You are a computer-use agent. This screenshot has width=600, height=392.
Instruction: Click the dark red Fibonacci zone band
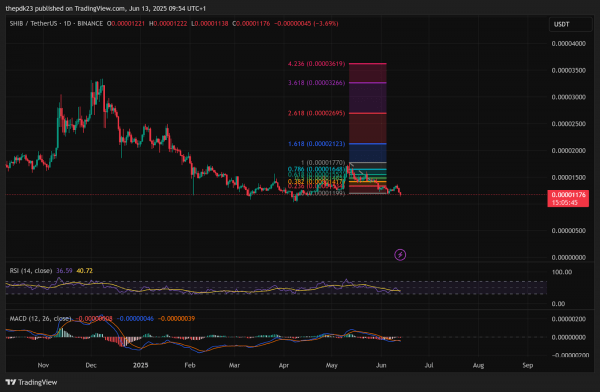367,129
